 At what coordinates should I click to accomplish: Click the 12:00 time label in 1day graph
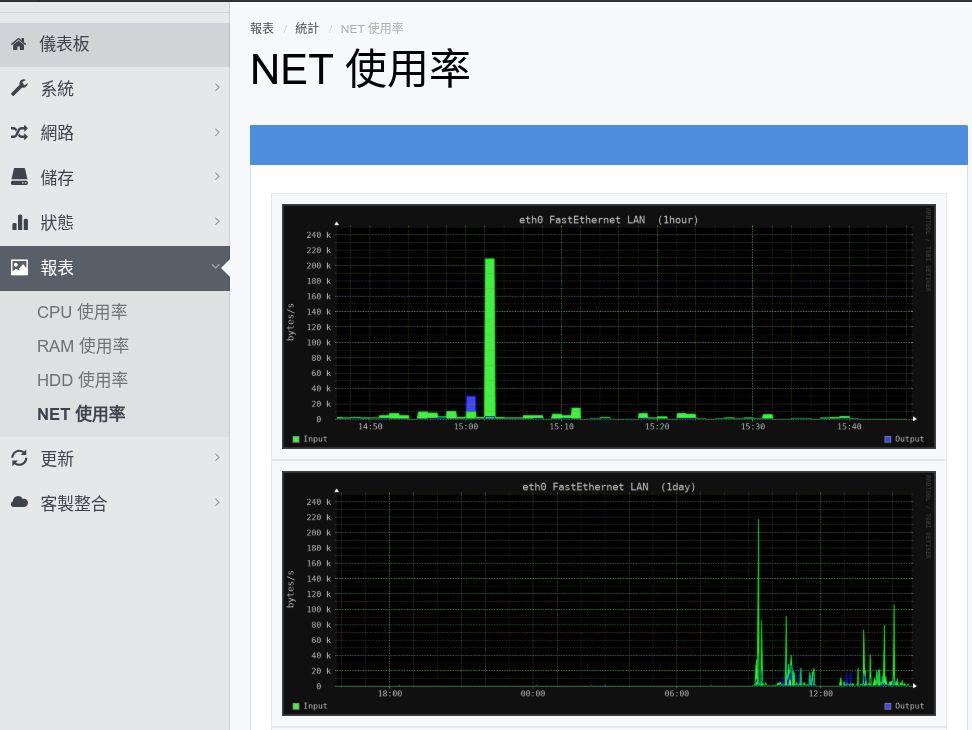coord(821,693)
